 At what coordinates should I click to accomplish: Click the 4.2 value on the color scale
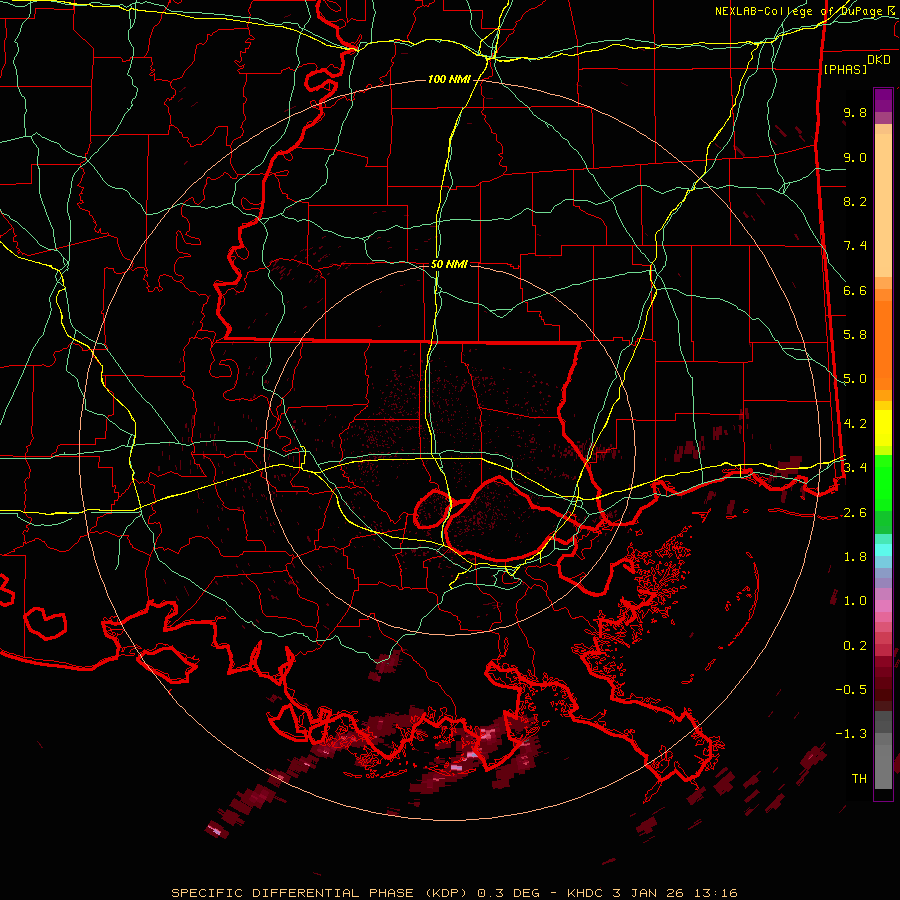pyautogui.click(x=855, y=424)
